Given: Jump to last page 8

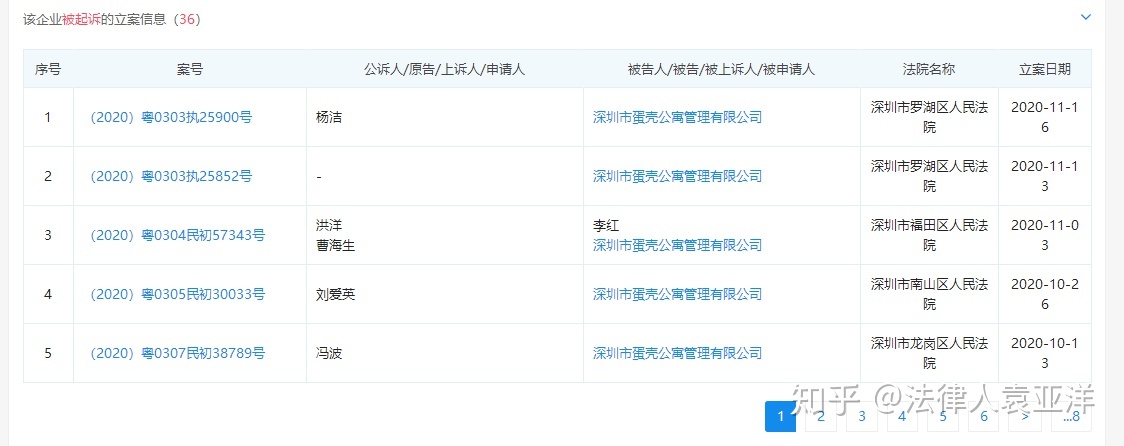Looking at the screenshot, I should coord(1072,417).
